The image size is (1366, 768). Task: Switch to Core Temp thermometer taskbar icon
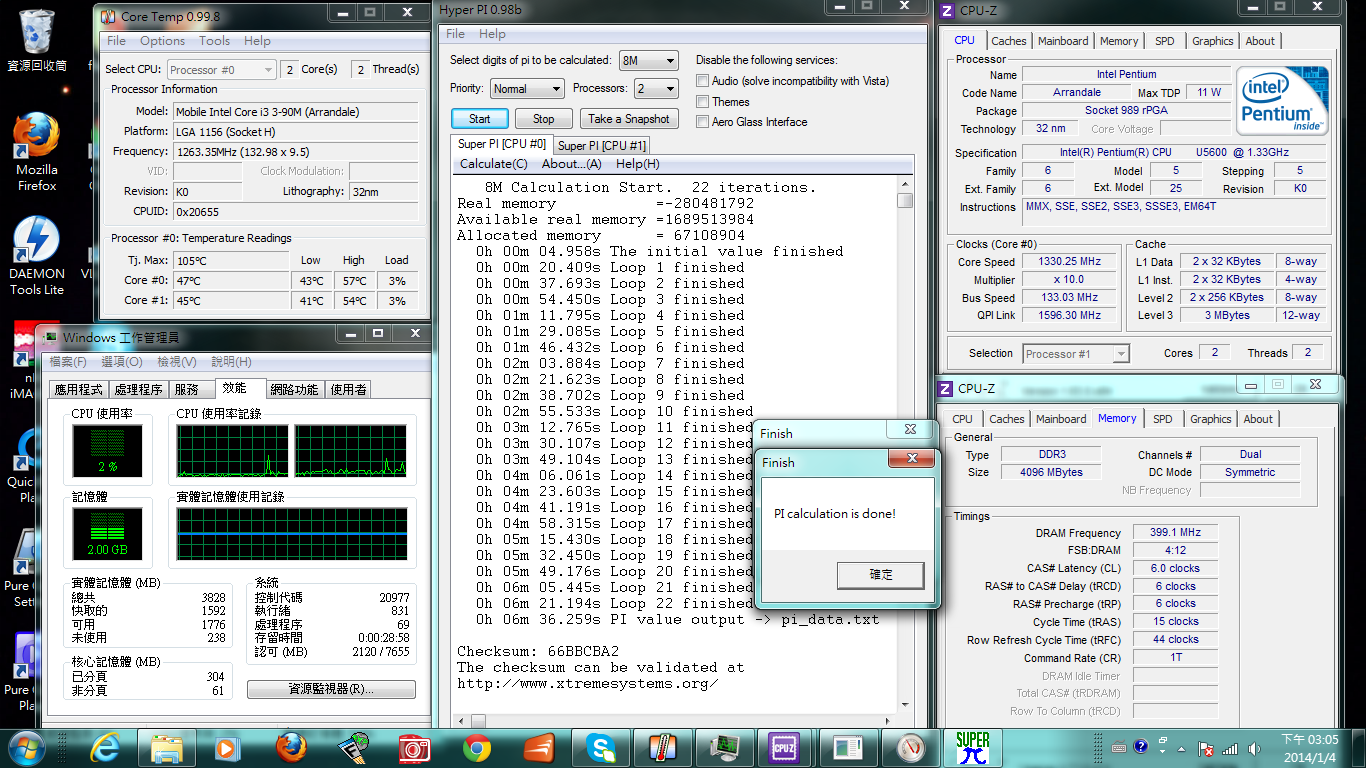coord(663,747)
